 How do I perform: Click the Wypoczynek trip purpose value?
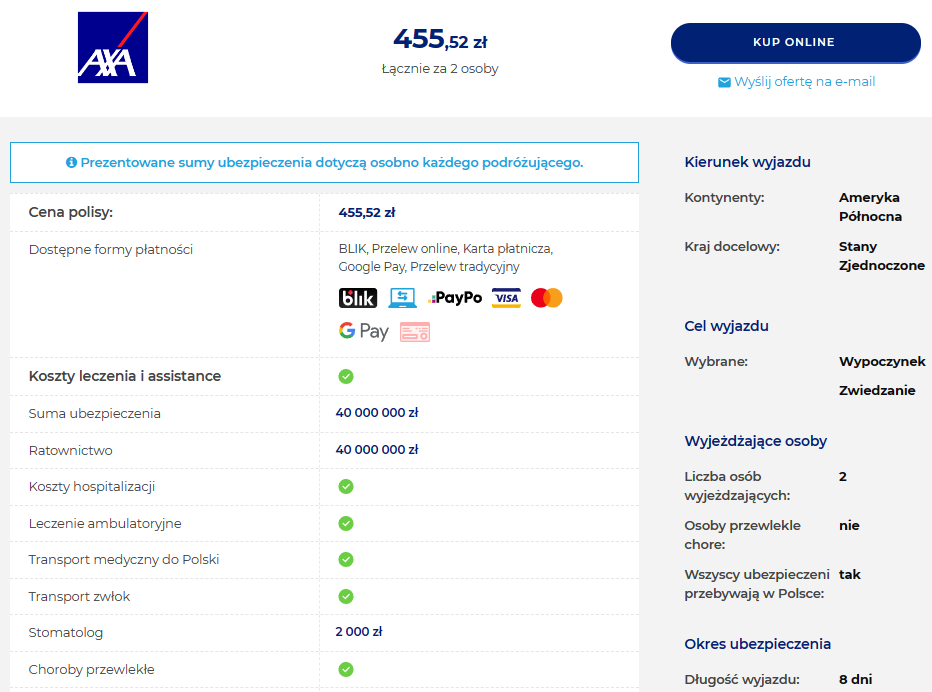(882, 361)
